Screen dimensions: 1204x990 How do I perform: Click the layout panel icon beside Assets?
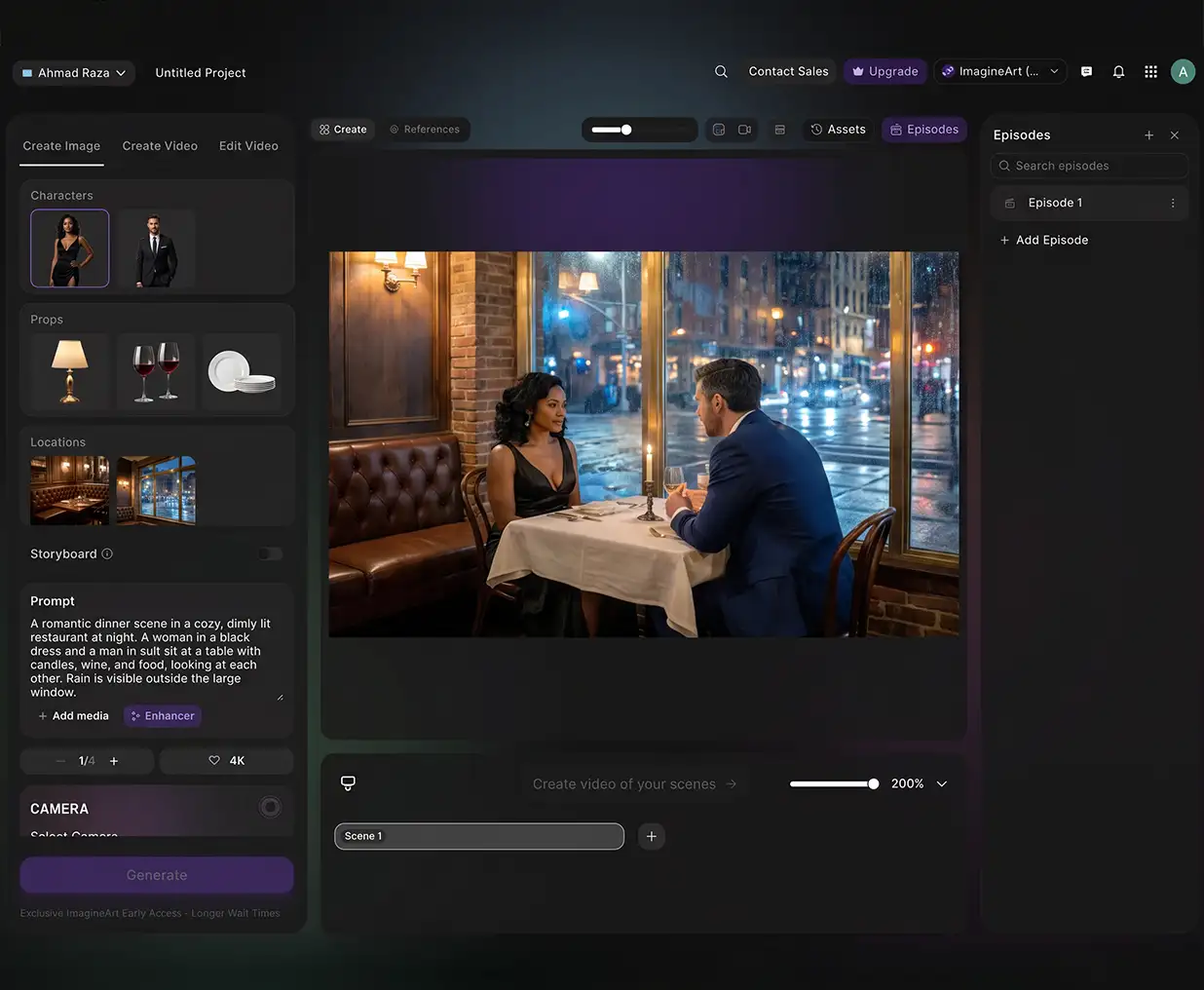(x=779, y=130)
